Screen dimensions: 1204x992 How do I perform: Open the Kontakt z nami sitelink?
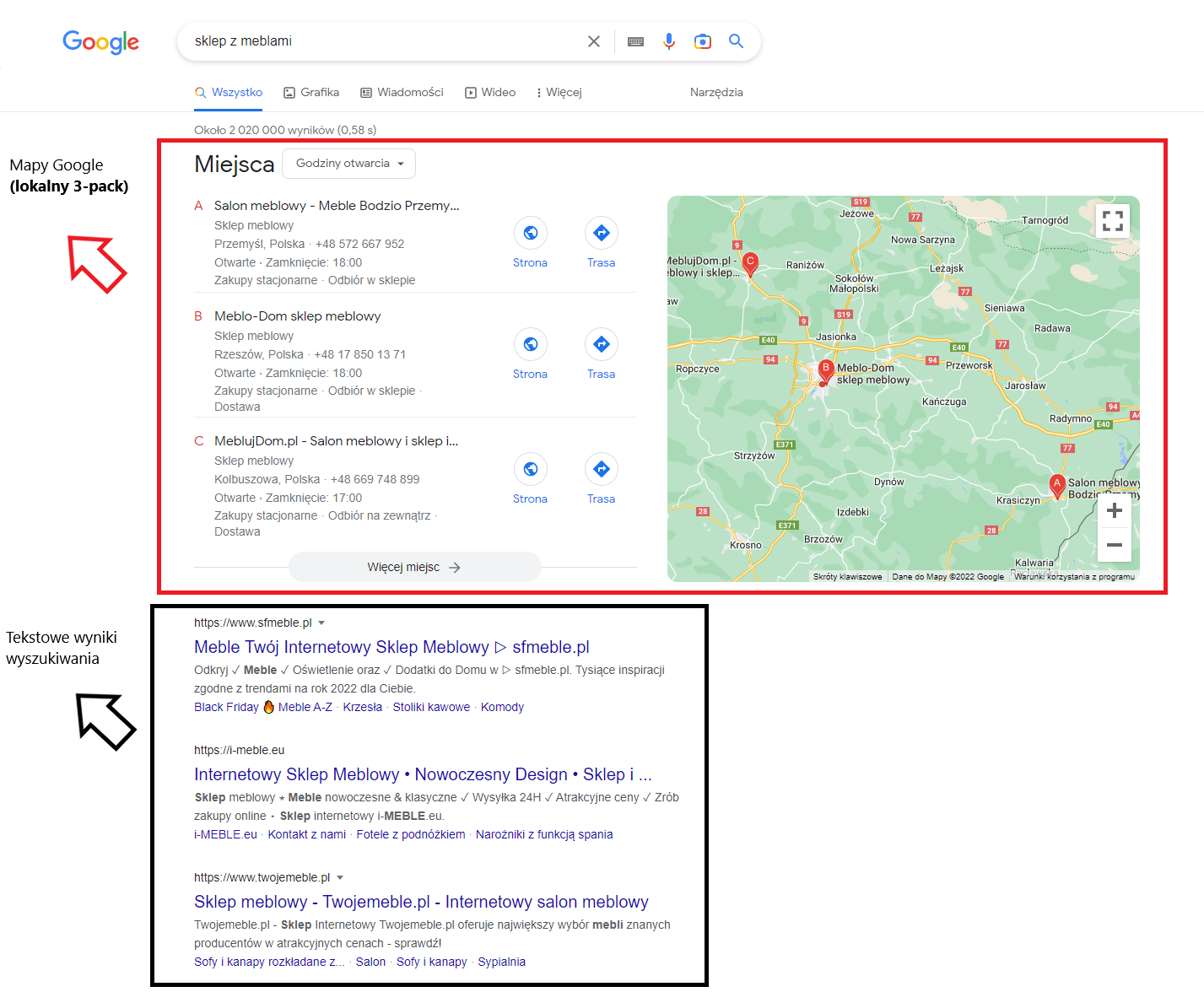307,835
